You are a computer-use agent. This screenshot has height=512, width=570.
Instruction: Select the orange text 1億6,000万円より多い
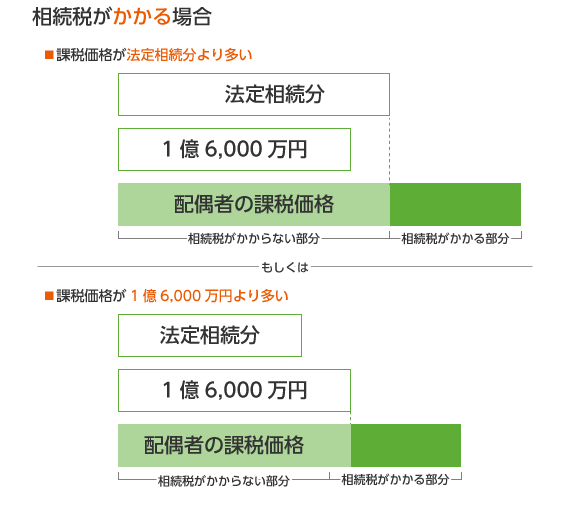[209, 296]
